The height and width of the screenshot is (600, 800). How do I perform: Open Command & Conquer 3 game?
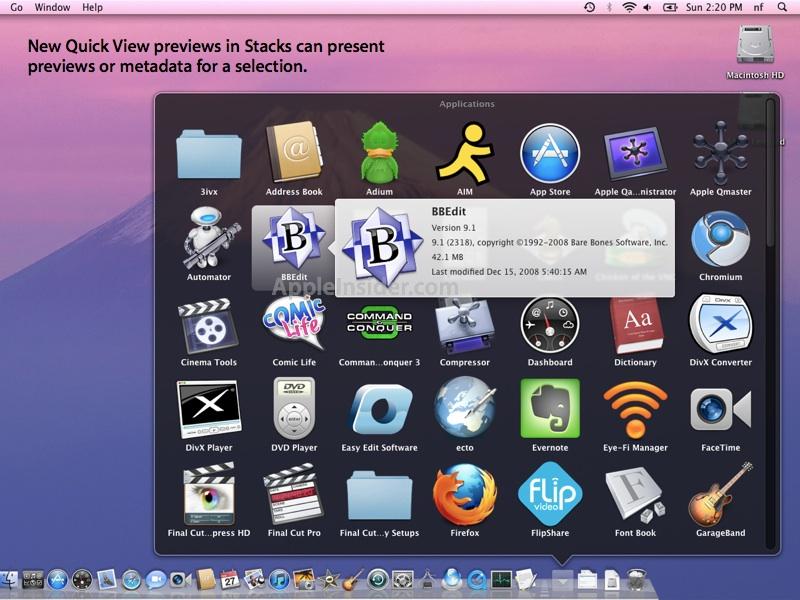click(x=379, y=322)
